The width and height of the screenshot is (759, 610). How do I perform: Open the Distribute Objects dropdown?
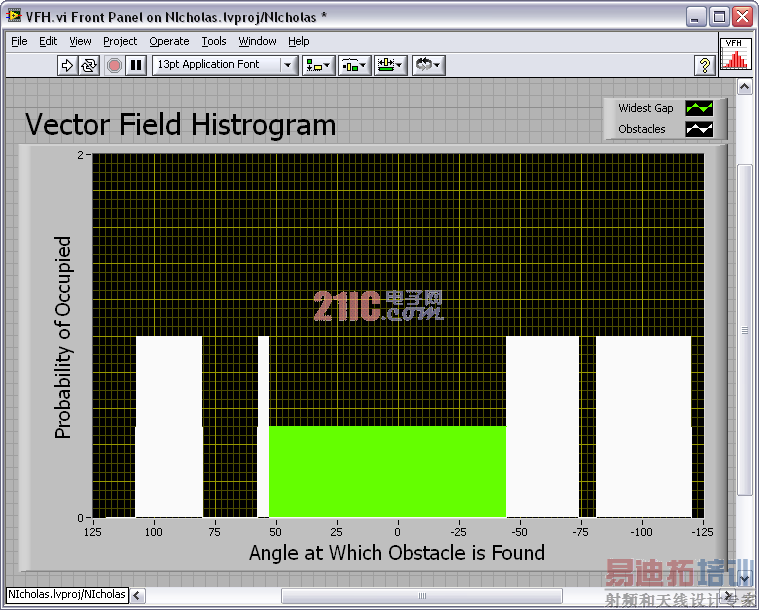click(355, 65)
